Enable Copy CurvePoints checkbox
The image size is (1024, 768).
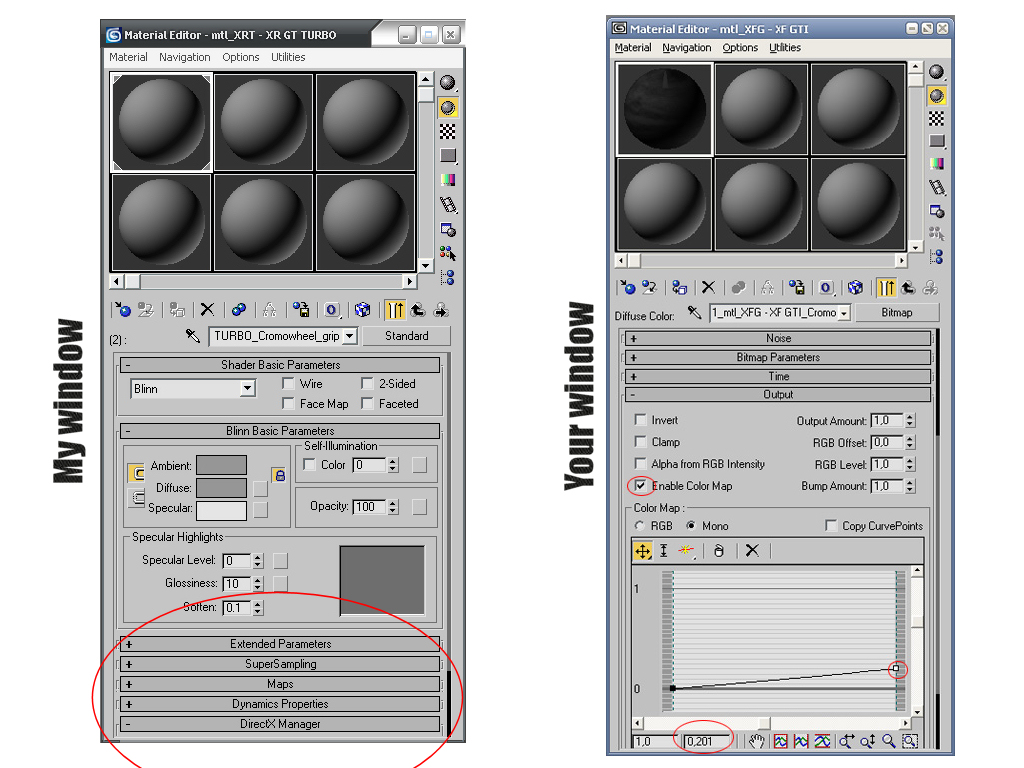(831, 525)
